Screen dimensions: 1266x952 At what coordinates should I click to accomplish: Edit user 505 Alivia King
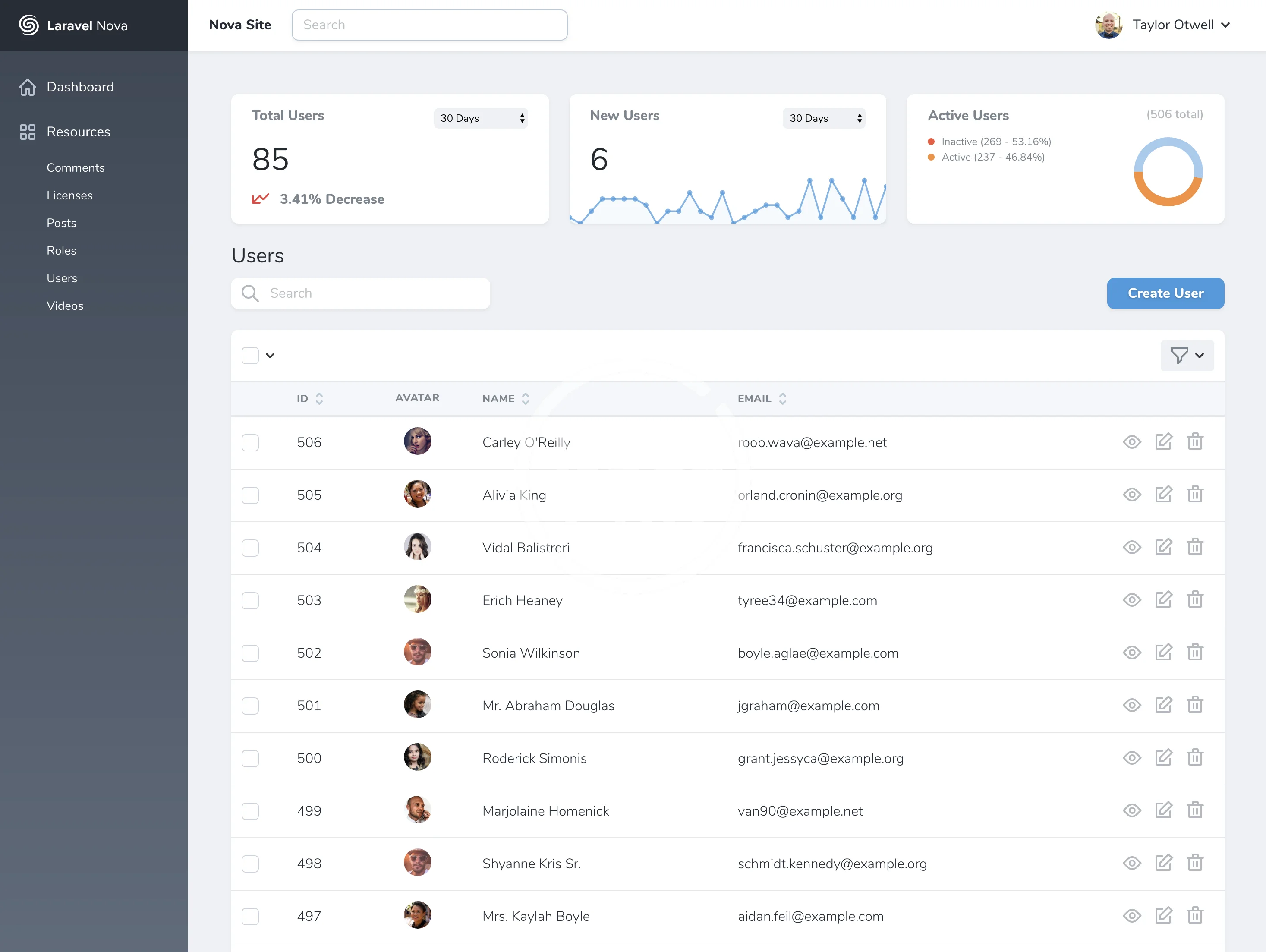[1164, 494]
